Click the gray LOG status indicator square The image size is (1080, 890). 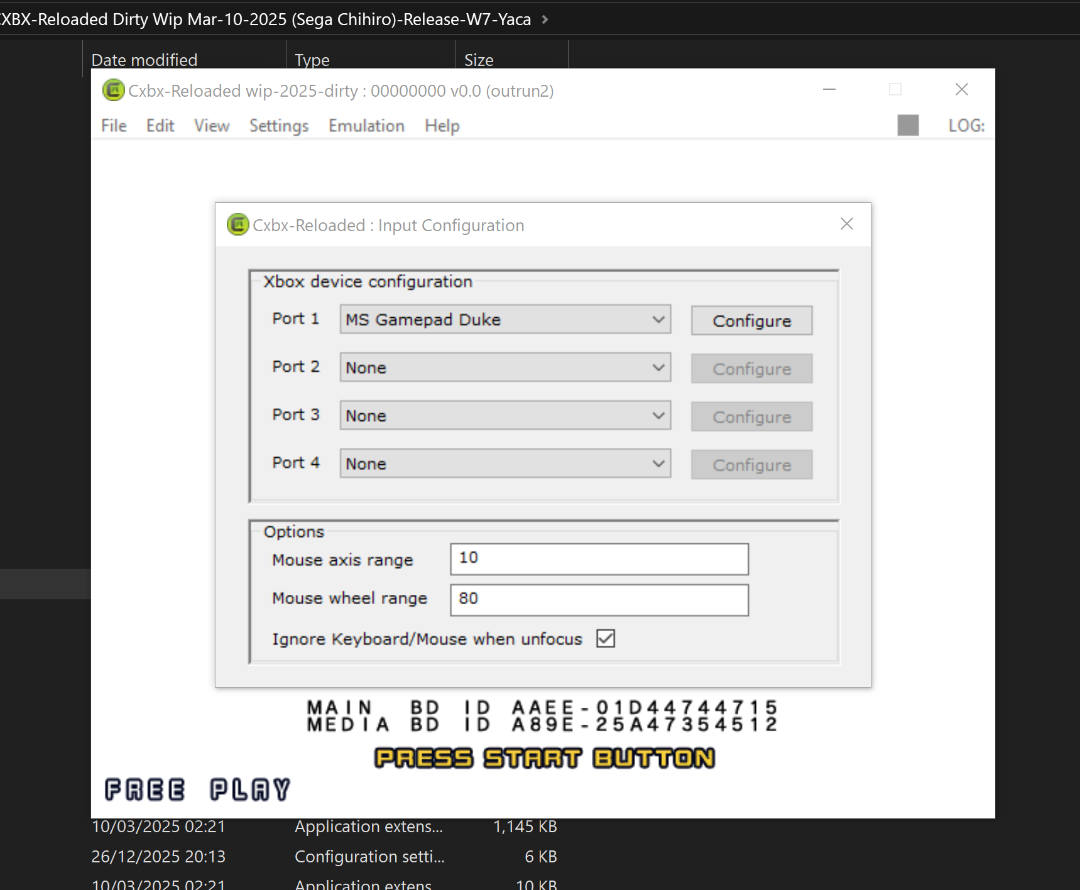click(908, 125)
